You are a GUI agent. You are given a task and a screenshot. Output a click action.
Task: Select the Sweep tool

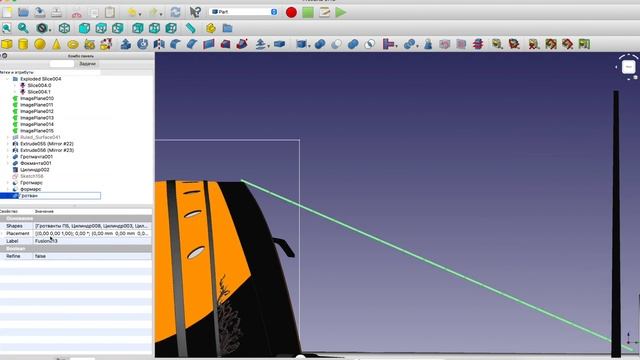click(x=242, y=44)
